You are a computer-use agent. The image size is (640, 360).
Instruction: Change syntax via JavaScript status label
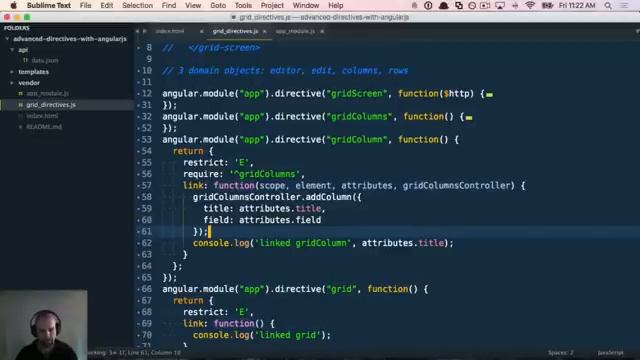pyautogui.click(x=611, y=353)
